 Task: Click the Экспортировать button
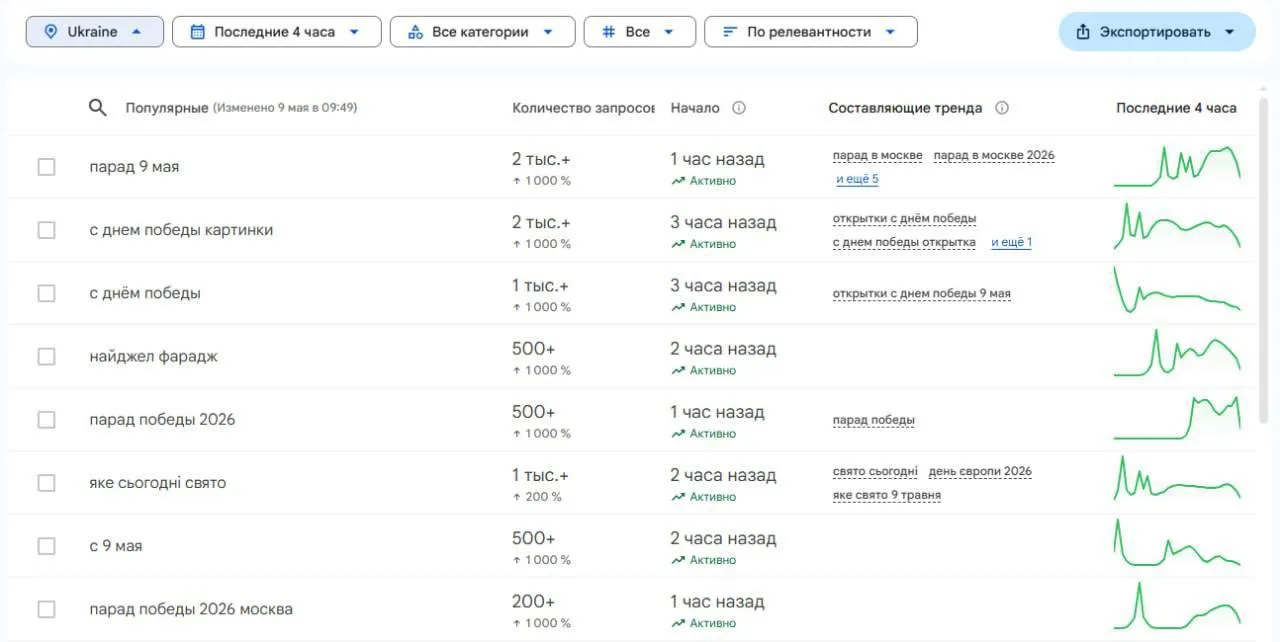click(1157, 32)
